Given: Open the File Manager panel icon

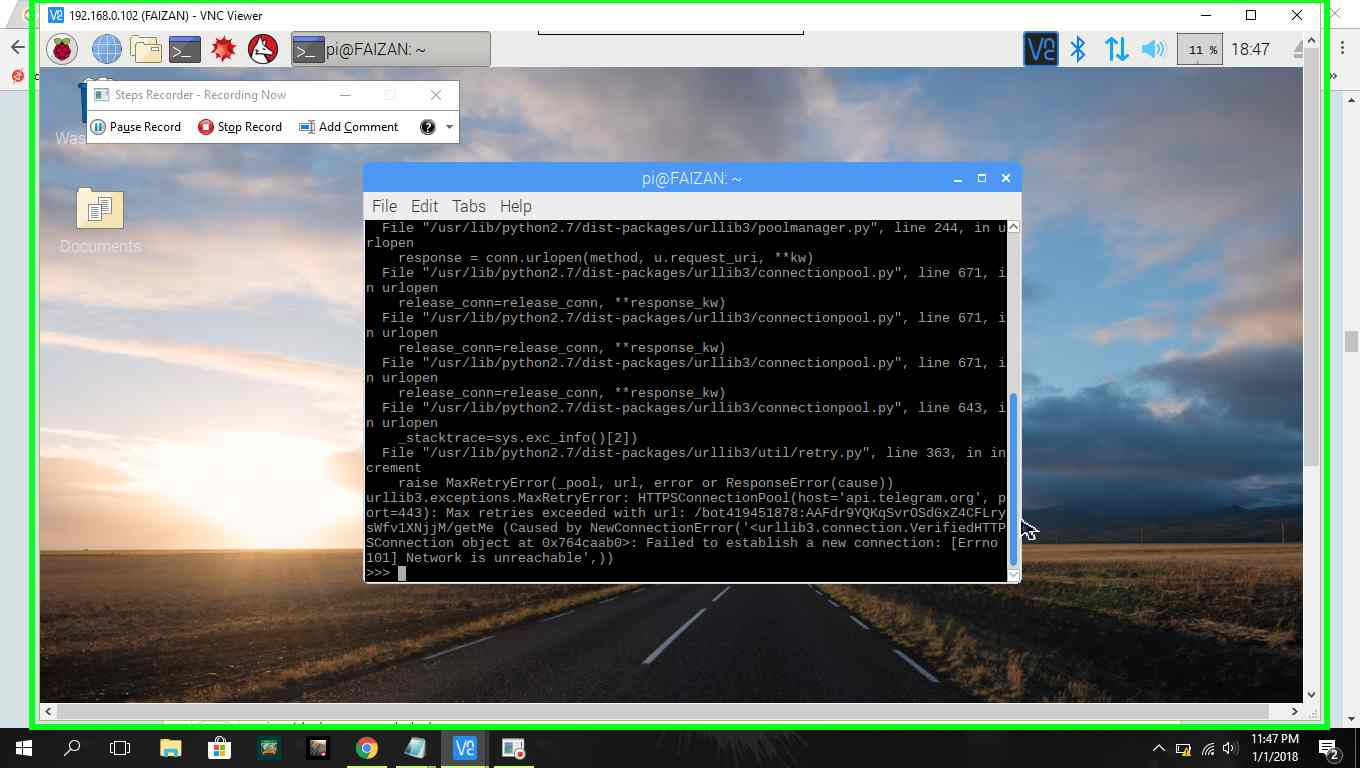Looking at the screenshot, I should 145,48.
